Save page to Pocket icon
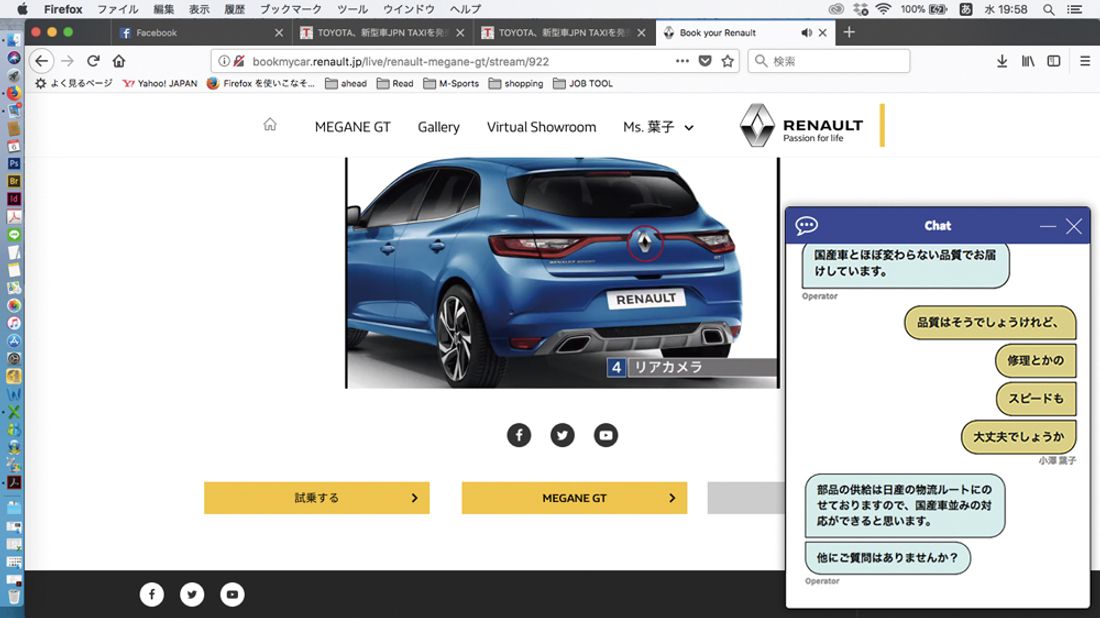The height and width of the screenshot is (618, 1100). coord(705,61)
